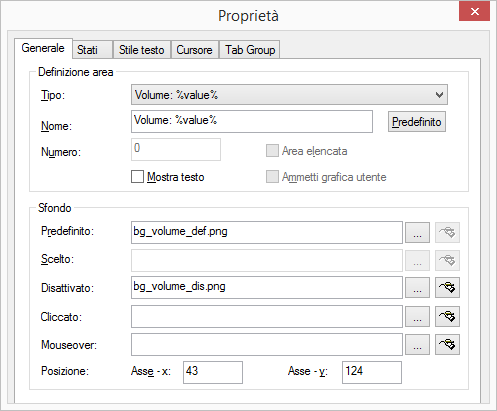Image resolution: width=497 pixels, height=411 pixels.
Task: Open the Cursore tab
Action: pyautogui.click(x=195, y=50)
